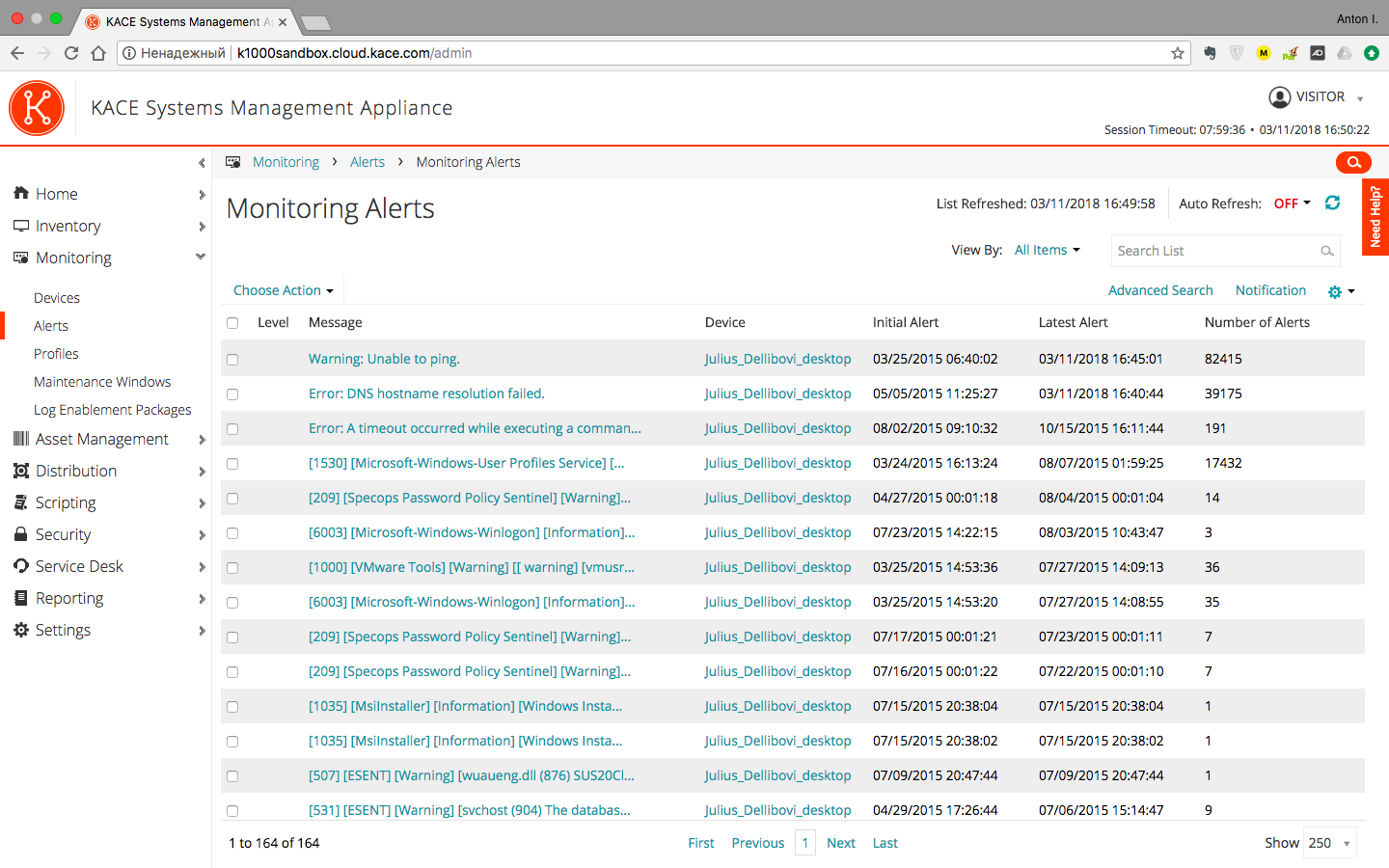Click the Inventory monitor icon
1389x868 pixels.
point(21,226)
